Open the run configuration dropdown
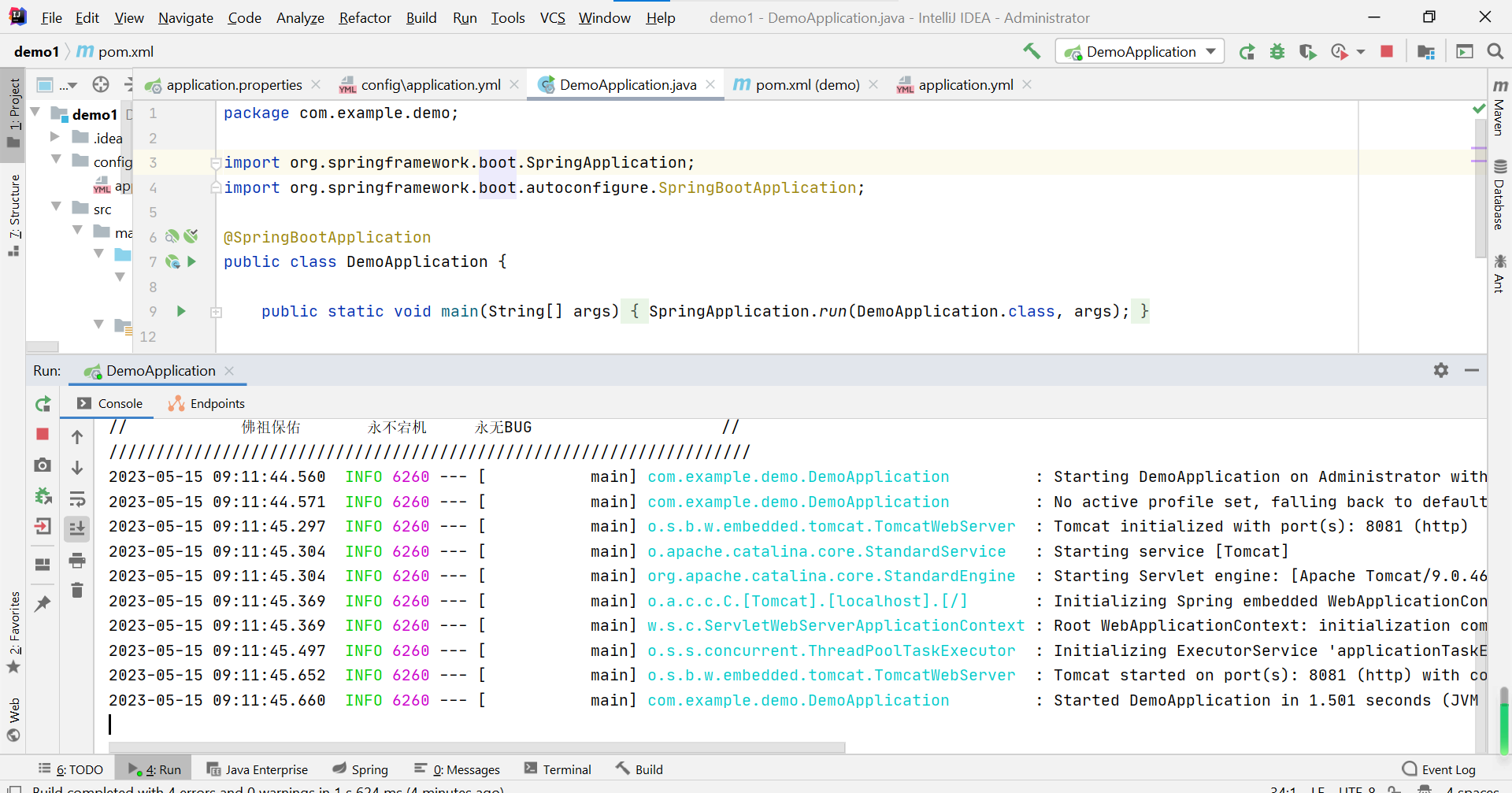 [1140, 52]
